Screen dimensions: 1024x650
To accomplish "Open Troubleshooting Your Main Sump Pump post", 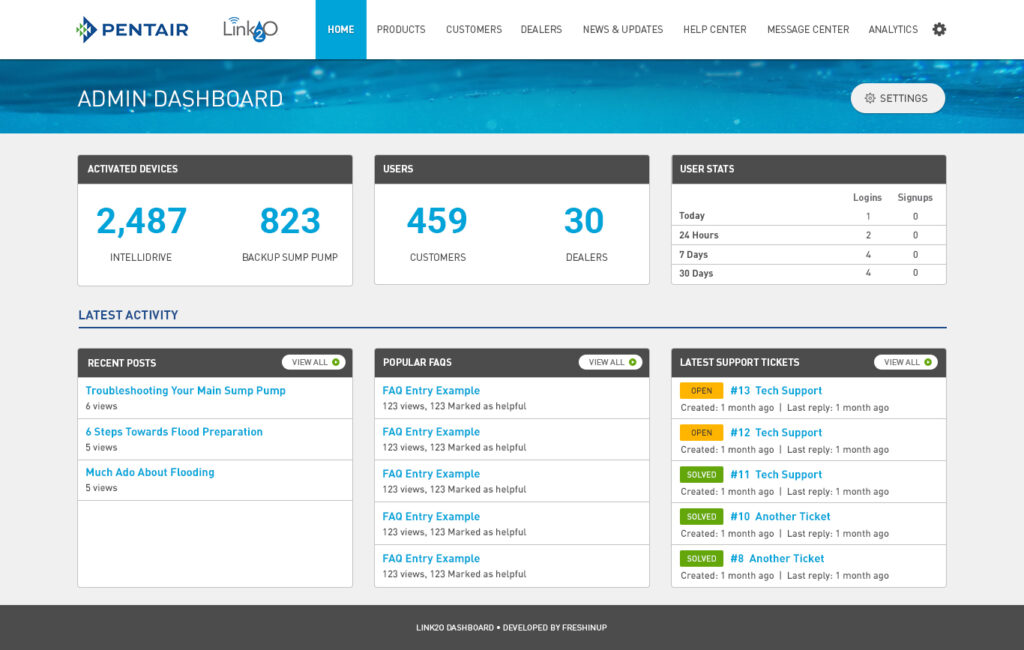I will pos(186,391).
